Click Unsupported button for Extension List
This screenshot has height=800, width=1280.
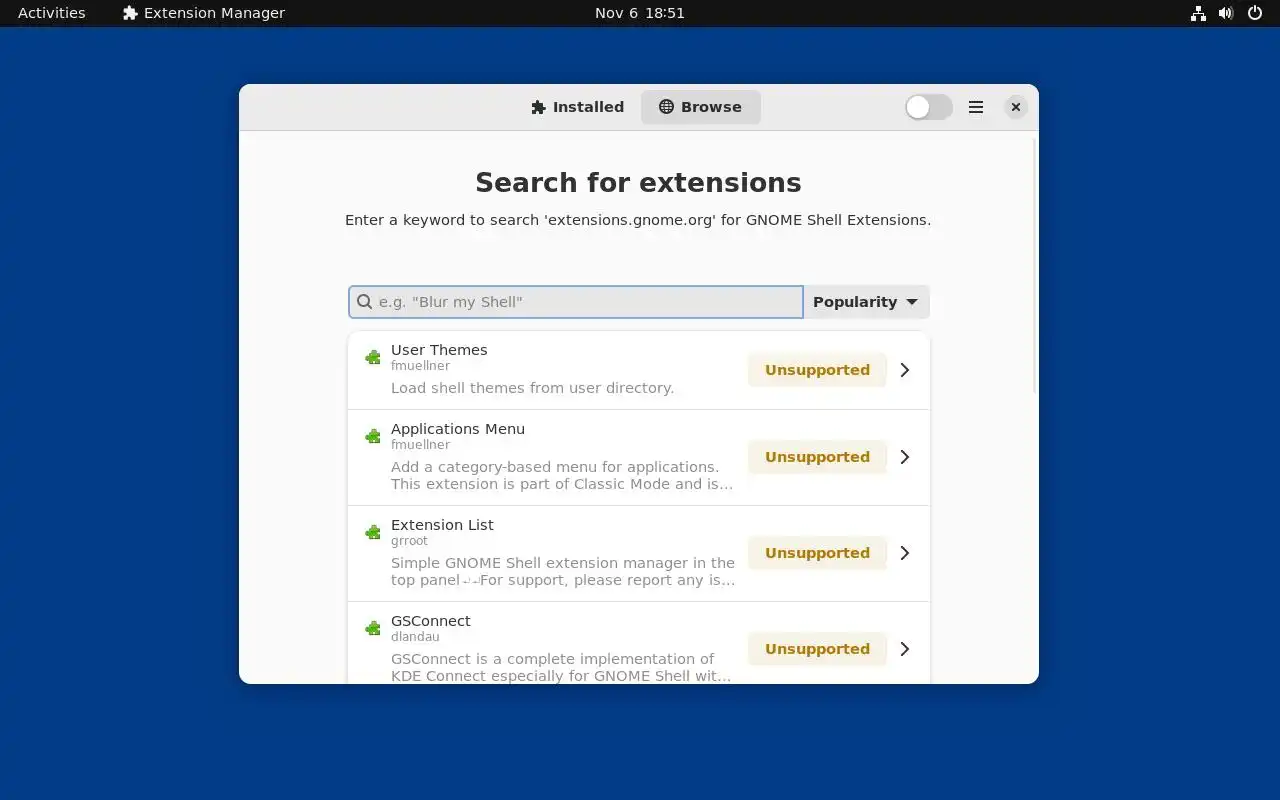coord(817,553)
